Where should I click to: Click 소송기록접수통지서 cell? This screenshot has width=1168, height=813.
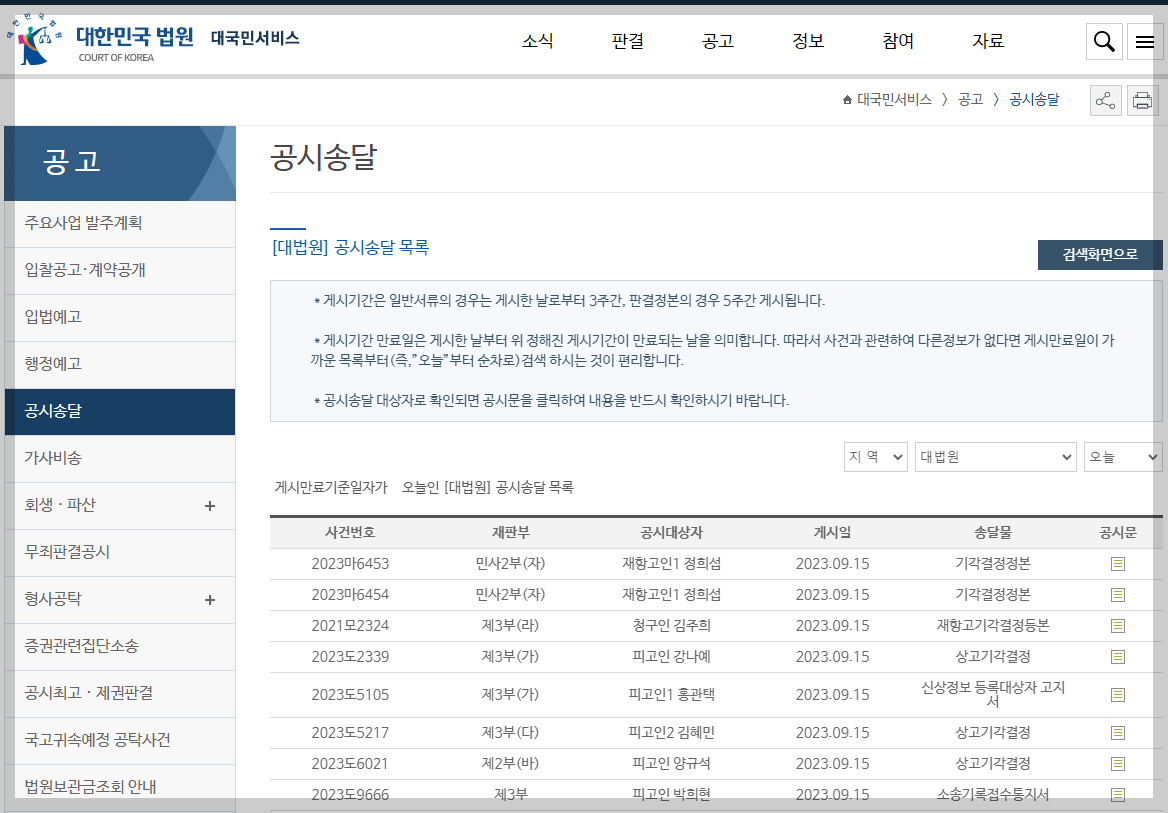click(x=993, y=794)
